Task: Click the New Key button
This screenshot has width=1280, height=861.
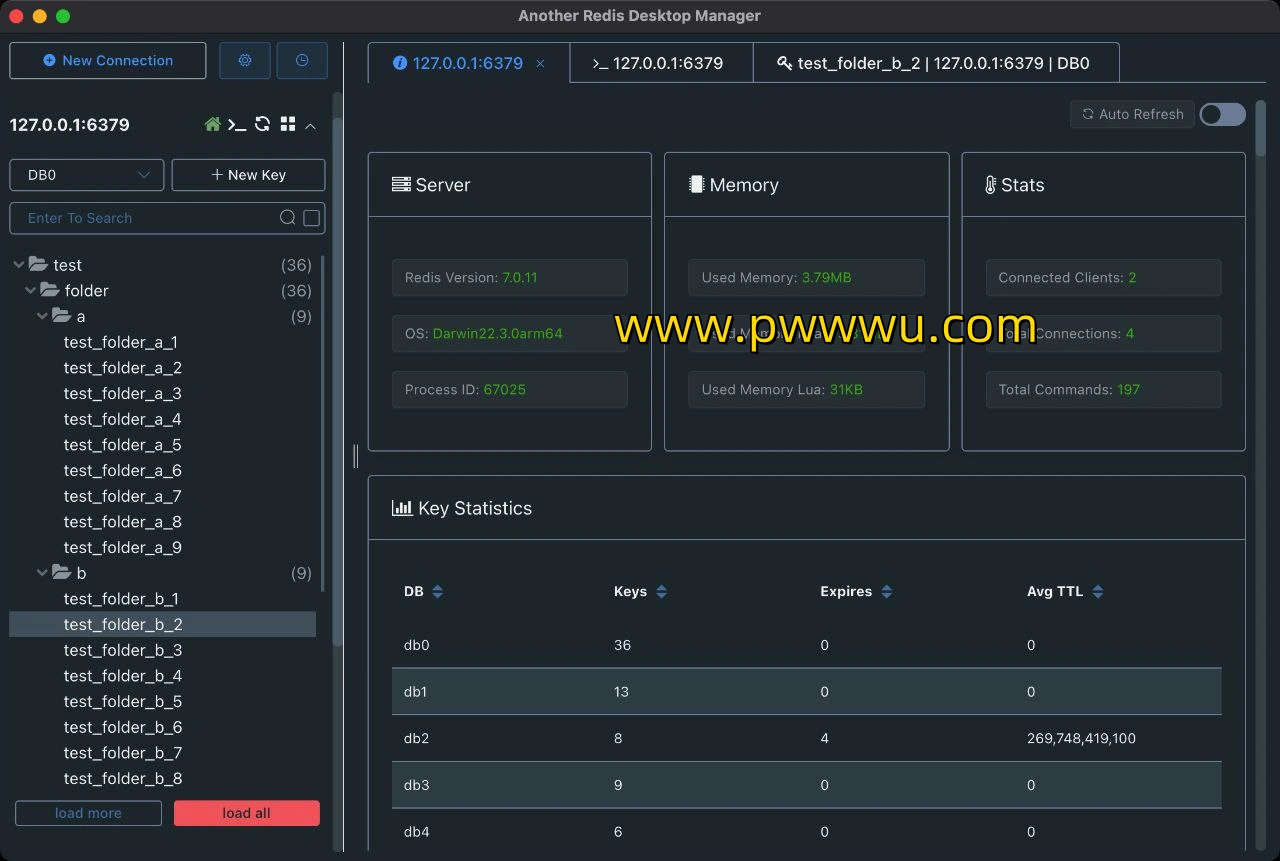Action: coord(249,175)
